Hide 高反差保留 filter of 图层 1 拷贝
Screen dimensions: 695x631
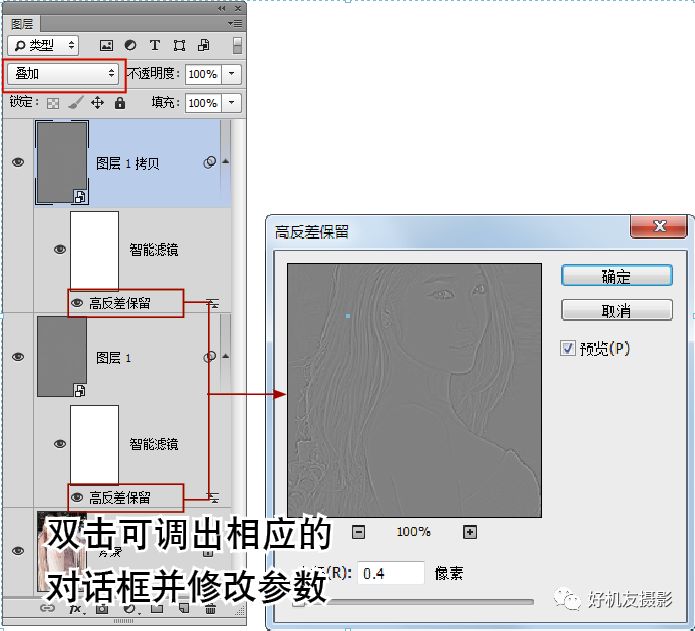pyautogui.click(x=77, y=303)
